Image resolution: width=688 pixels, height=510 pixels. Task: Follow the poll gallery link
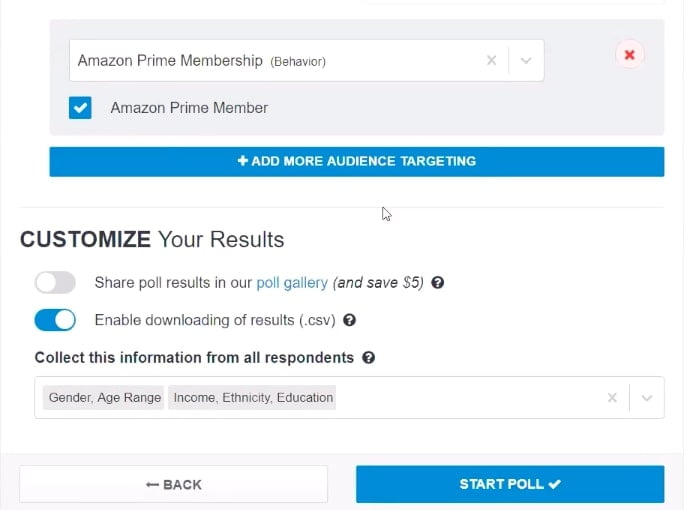(292, 283)
